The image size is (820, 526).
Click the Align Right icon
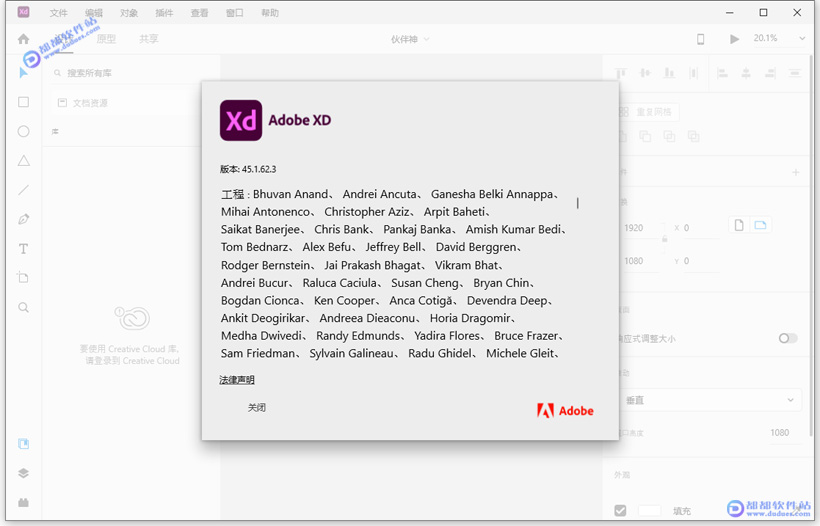click(770, 73)
